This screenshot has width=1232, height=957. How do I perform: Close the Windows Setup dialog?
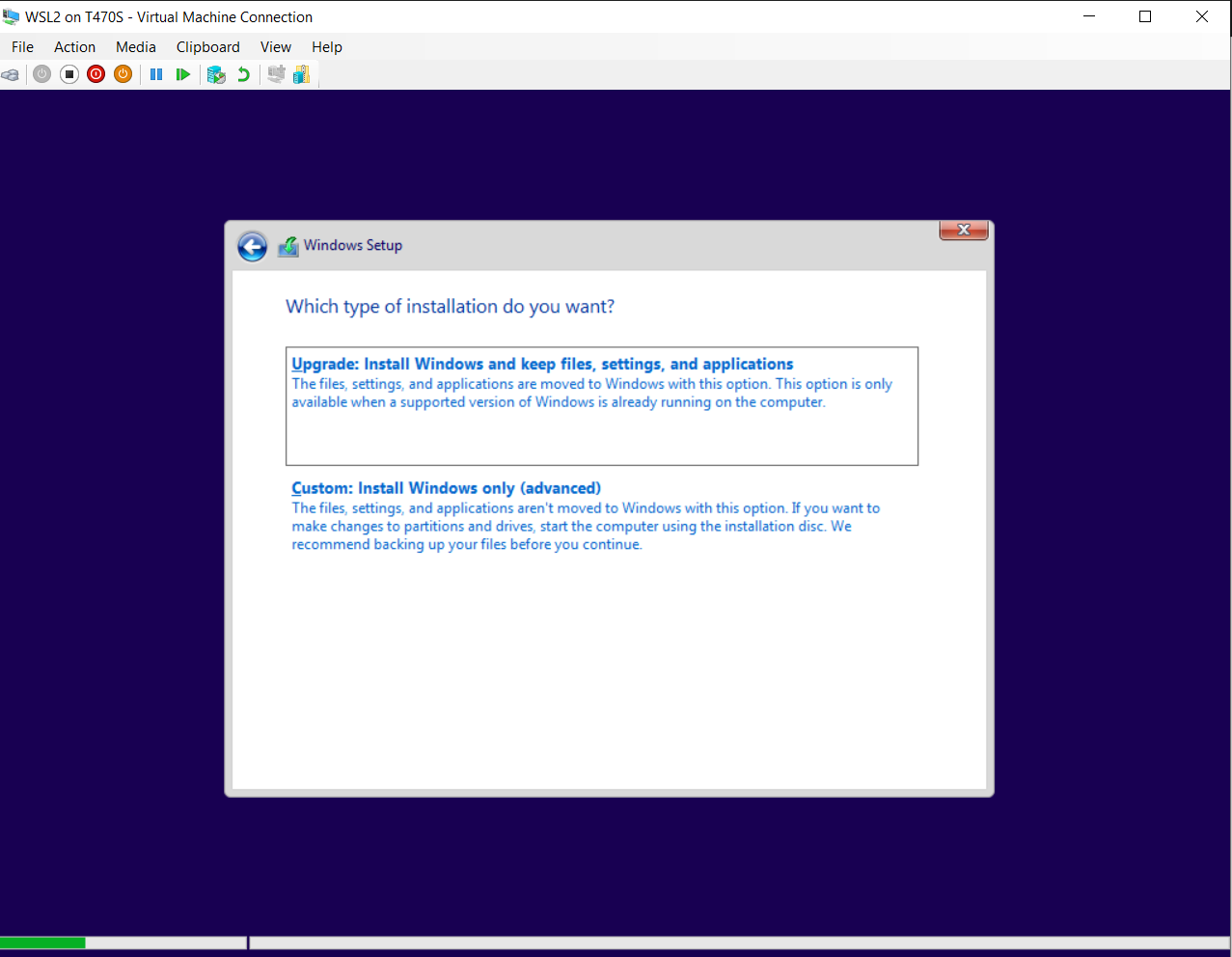(x=963, y=231)
